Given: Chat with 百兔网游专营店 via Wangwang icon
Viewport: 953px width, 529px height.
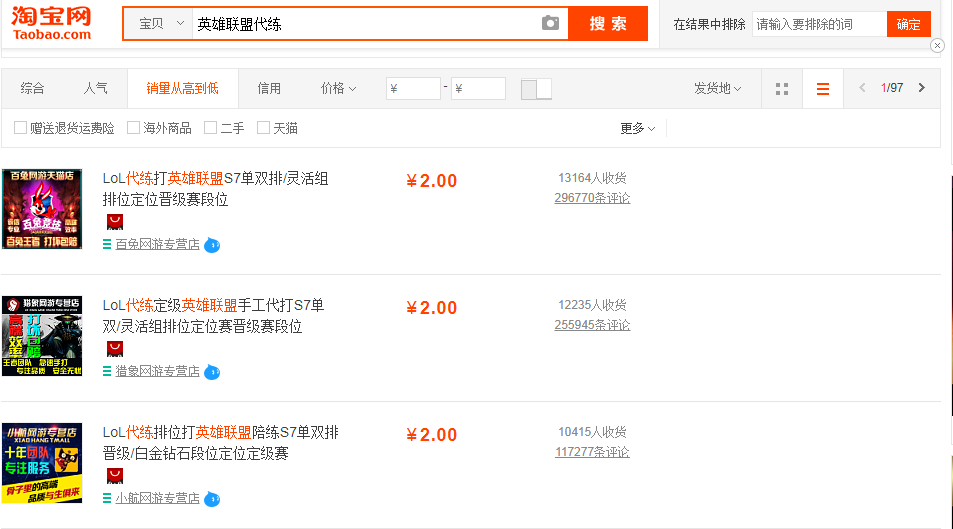Looking at the screenshot, I should [x=212, y=245].
